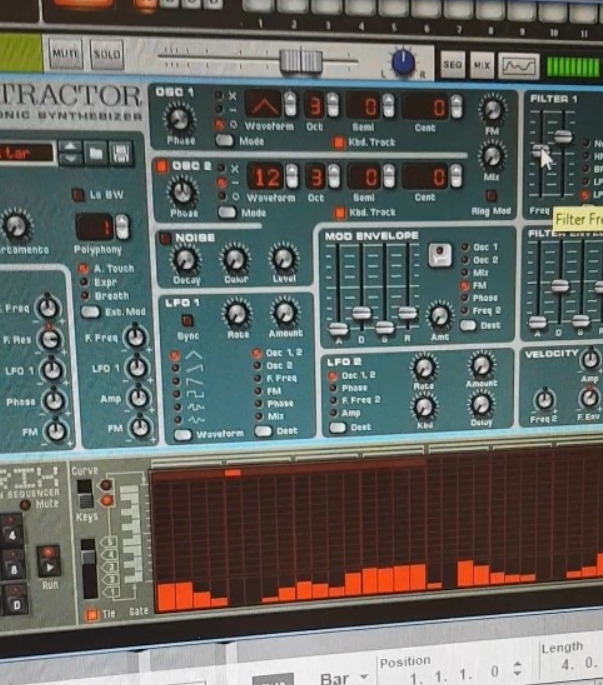The image size is (603, 685).
Task: Turn the FM knob beside OSC 1
Action: click(492, 109)
